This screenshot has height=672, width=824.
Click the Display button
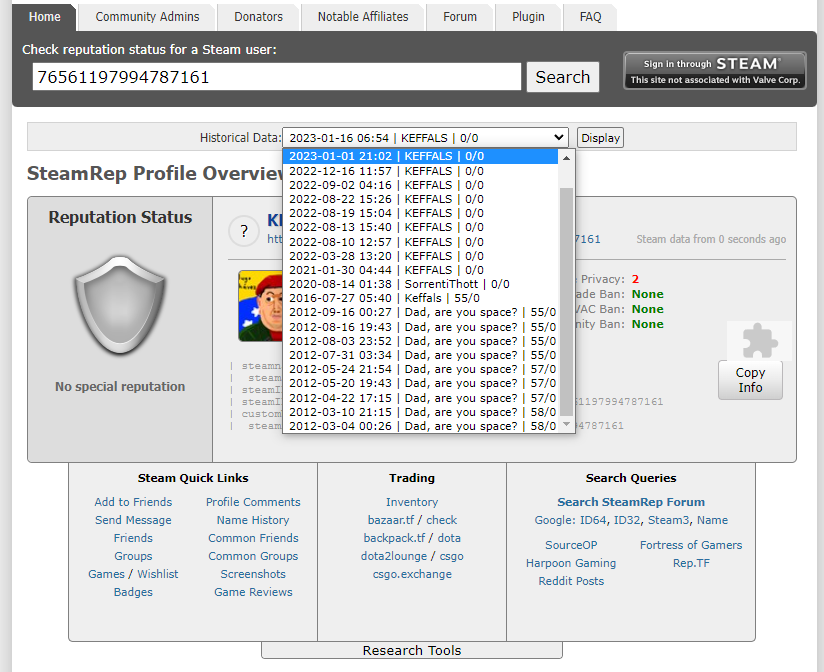coord(600,138)
